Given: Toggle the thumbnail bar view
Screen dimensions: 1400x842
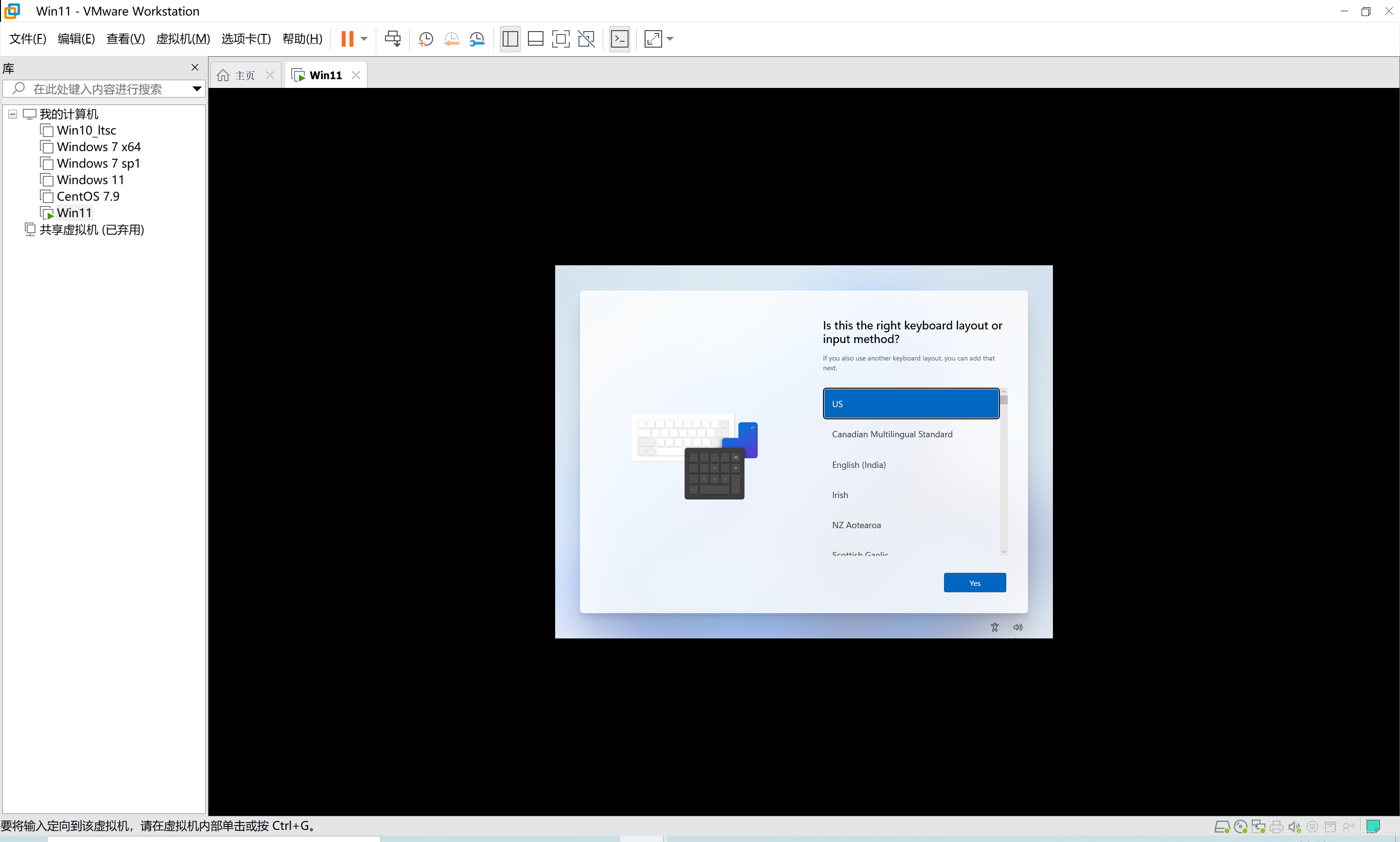Looking at the screenshot, I should tap(536, 38).
